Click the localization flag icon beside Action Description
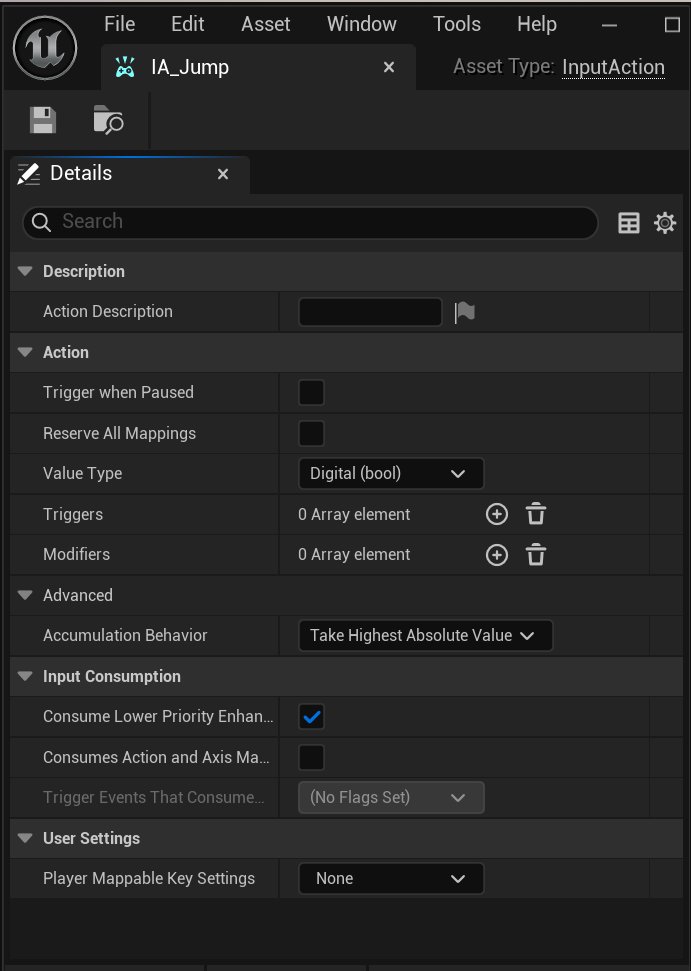This screenshot has height=971, width=691. click(464, 312)
